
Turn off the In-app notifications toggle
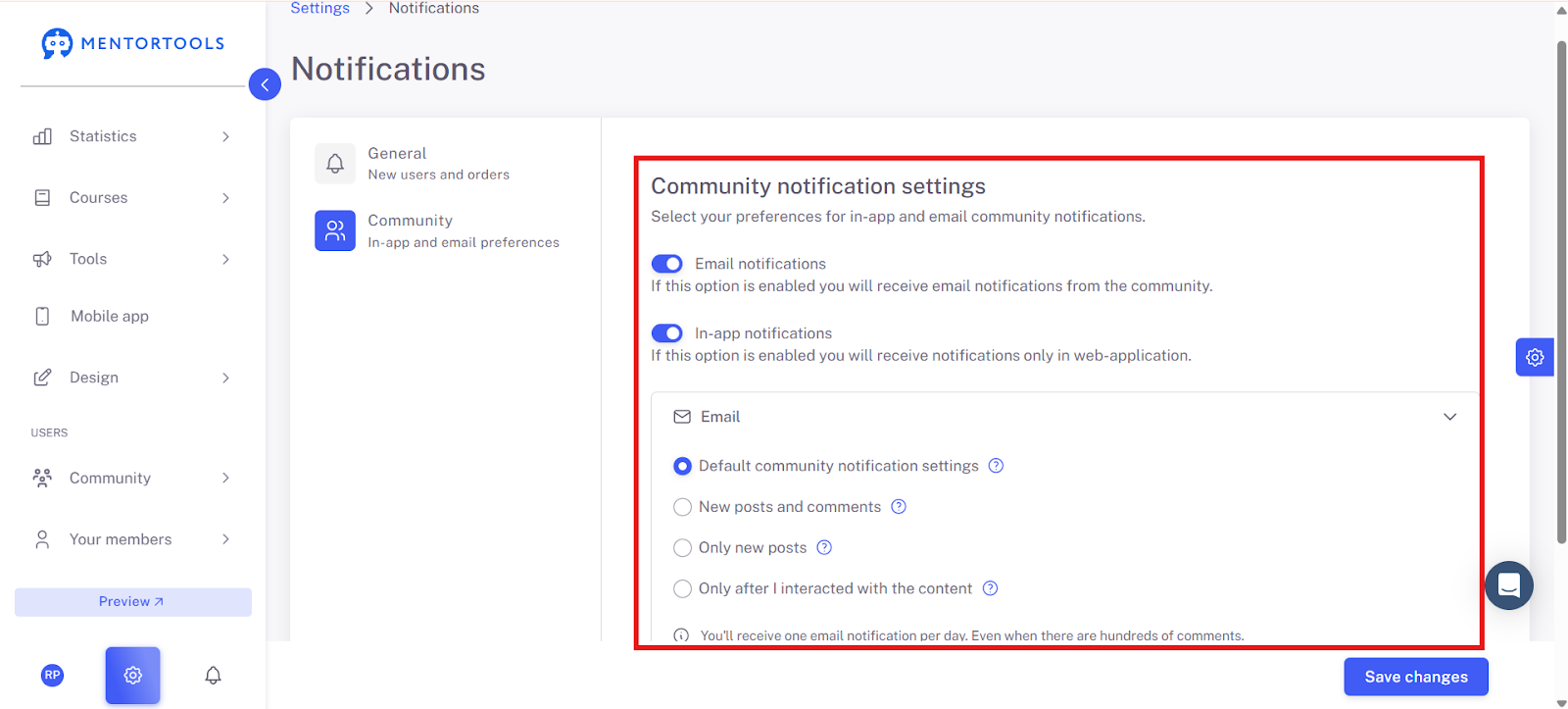[x=666, y=333]
